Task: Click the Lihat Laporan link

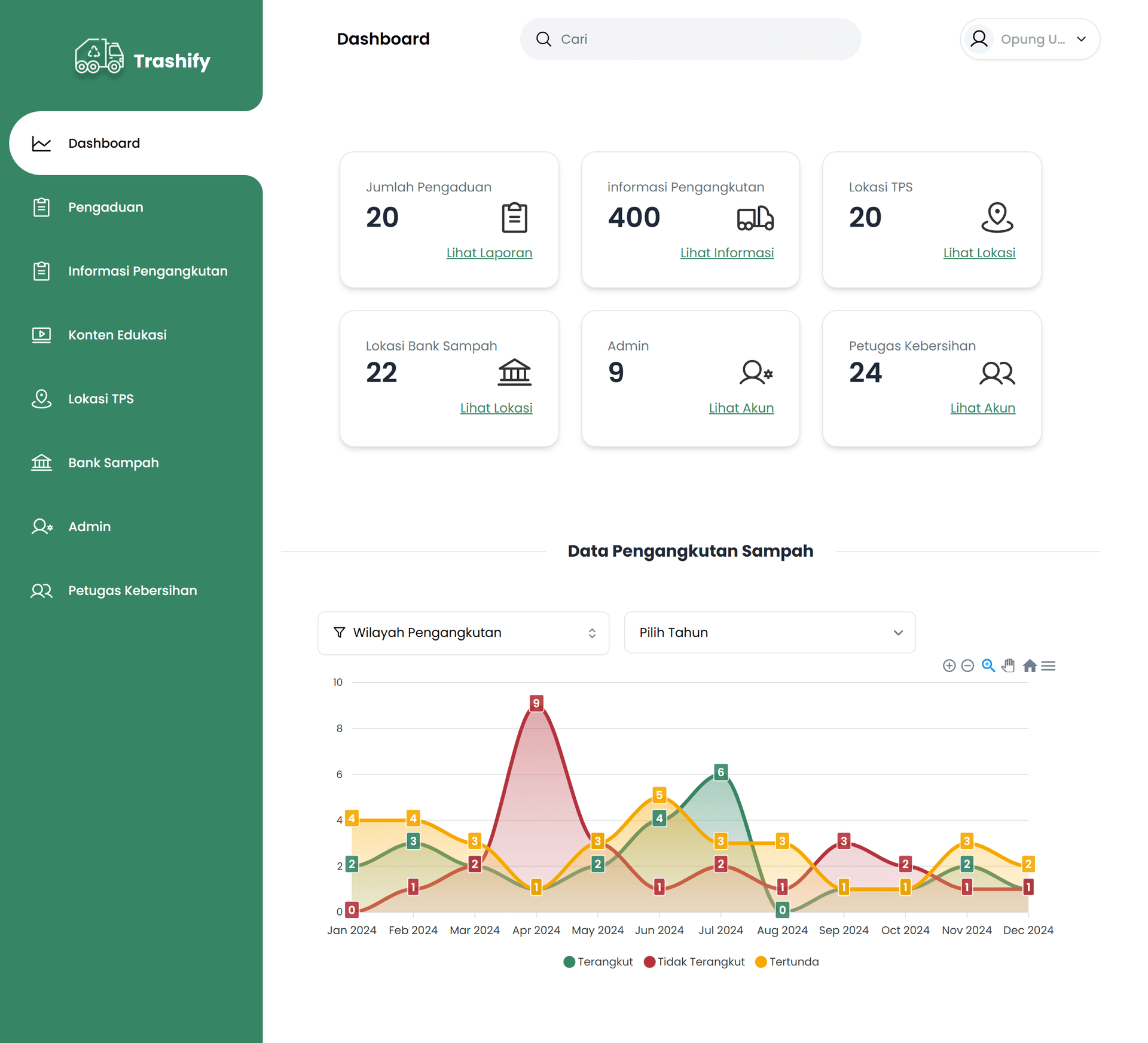Action: 489,253
